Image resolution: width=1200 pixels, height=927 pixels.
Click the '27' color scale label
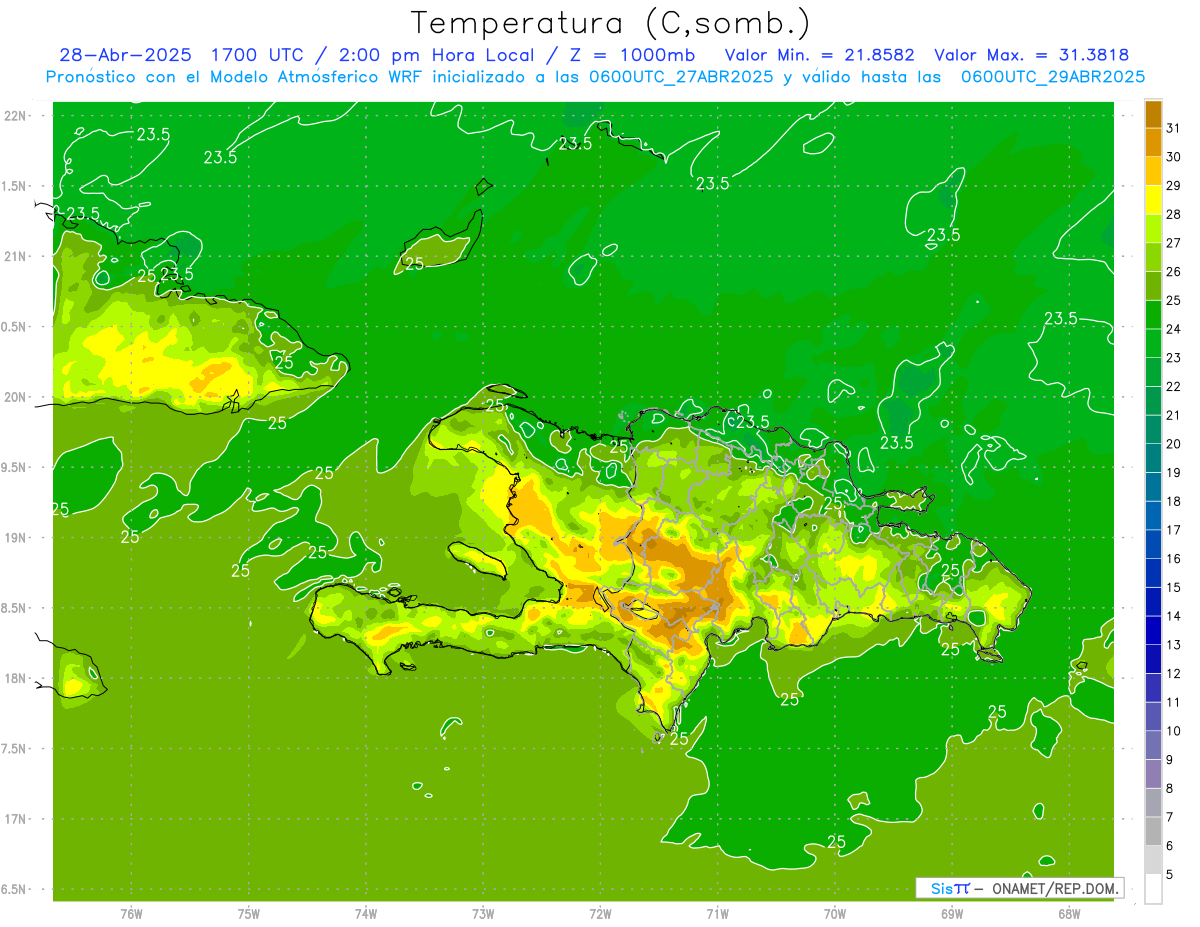coord(1174,243)
